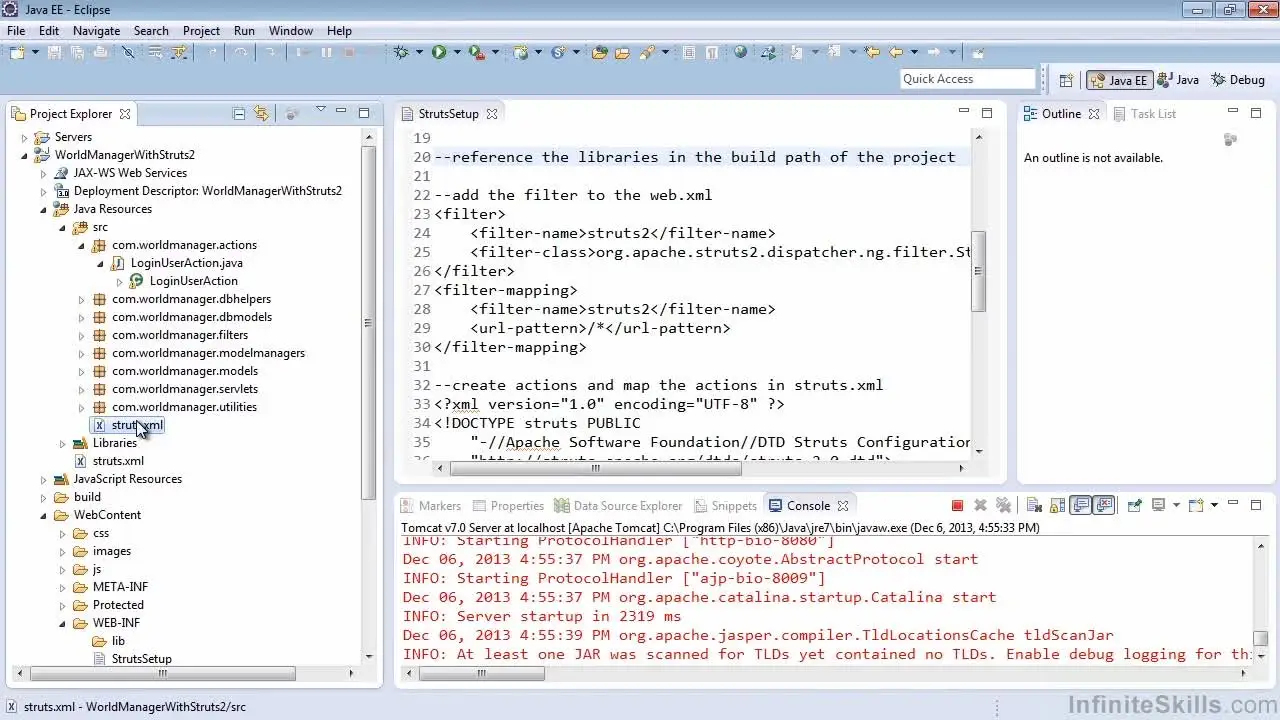
Task: Open the Debug launch bug icon
Action: 401,52
